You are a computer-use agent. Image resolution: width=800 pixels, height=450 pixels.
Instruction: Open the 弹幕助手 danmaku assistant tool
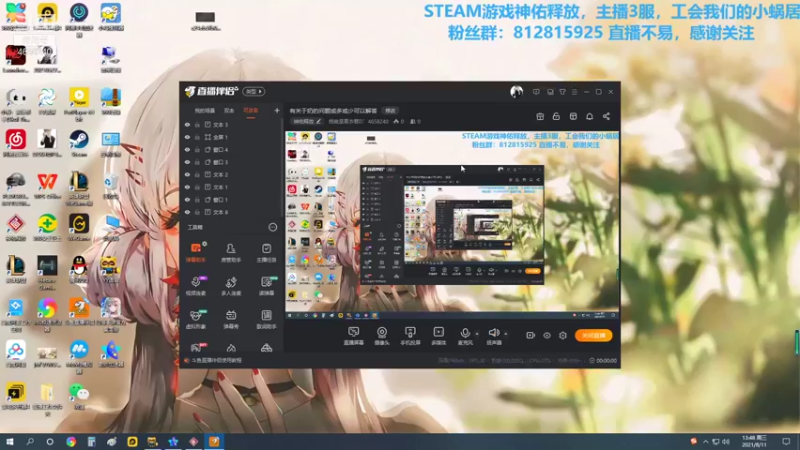(195, 253)
